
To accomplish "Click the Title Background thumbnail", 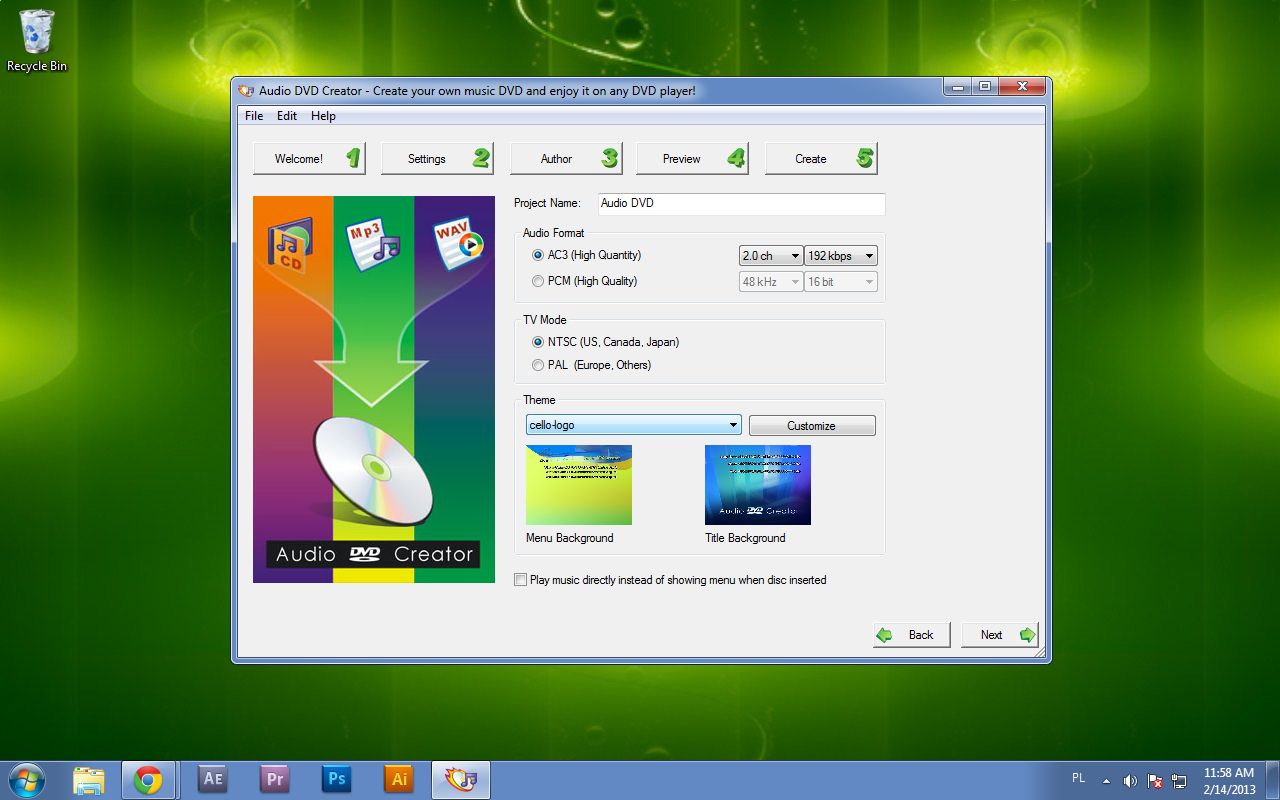I will tap(758, 485).
